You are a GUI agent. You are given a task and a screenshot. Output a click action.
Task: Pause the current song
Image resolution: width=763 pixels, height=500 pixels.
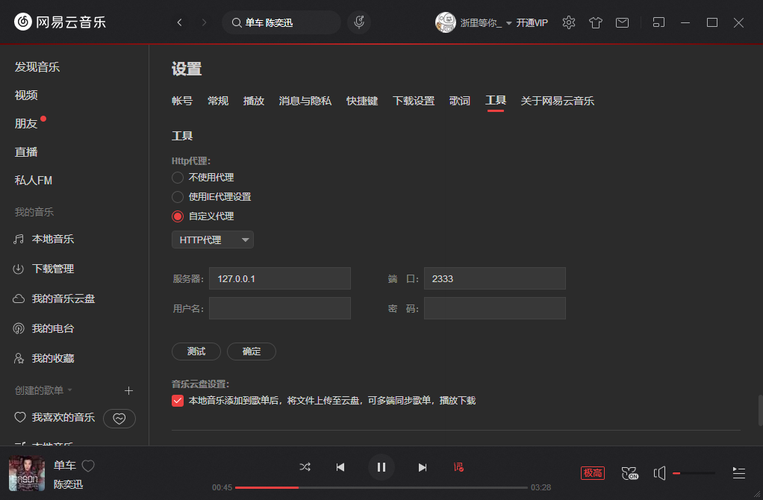pos(381,467)
